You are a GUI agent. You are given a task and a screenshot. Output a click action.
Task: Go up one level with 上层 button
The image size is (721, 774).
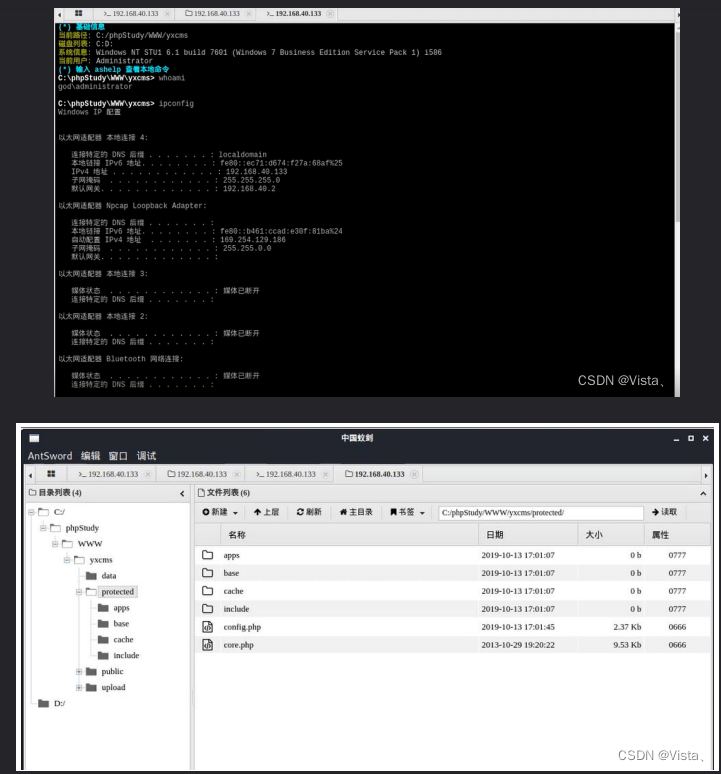point(266,512)
